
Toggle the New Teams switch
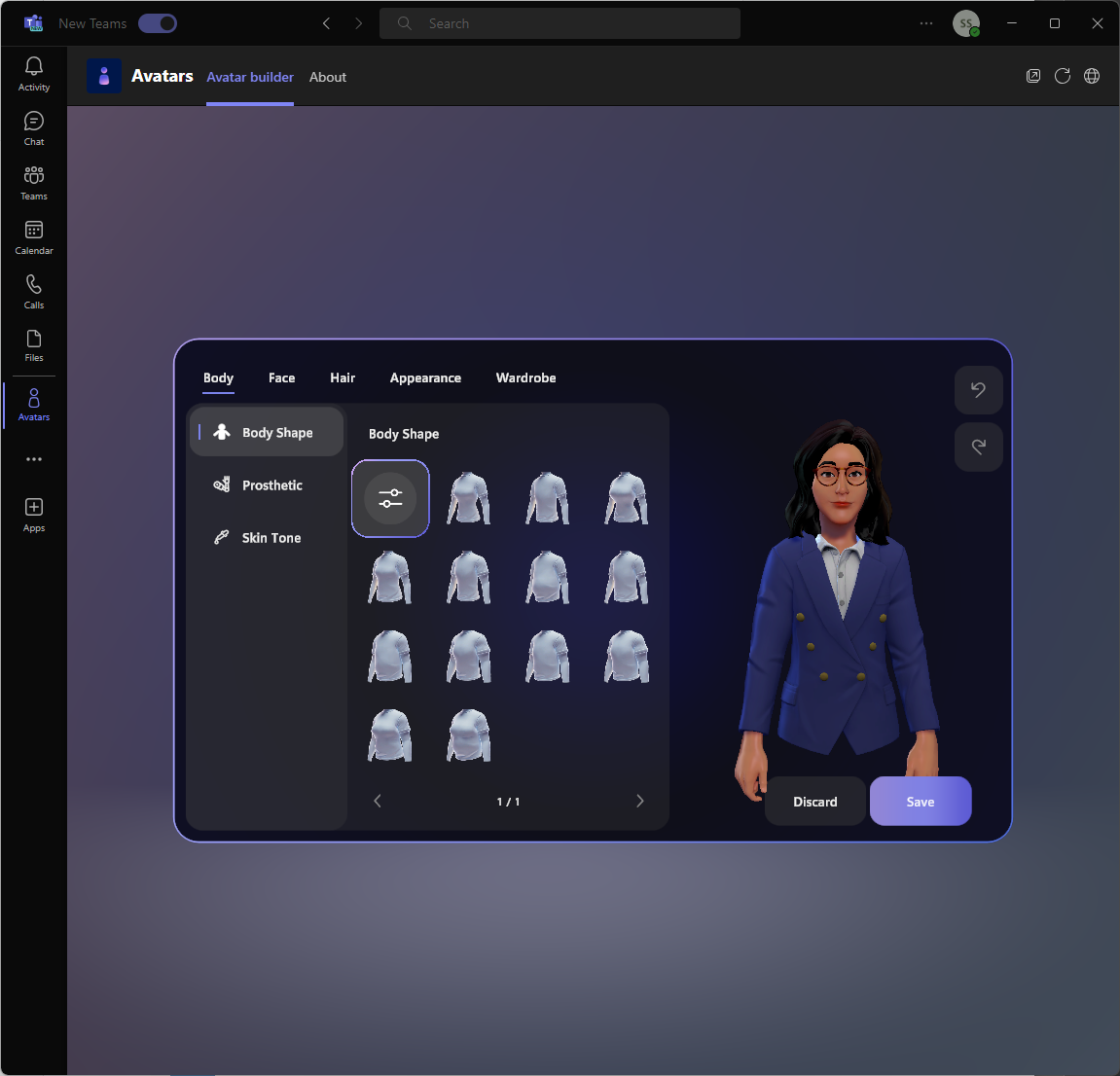click(x=157, y=23)
